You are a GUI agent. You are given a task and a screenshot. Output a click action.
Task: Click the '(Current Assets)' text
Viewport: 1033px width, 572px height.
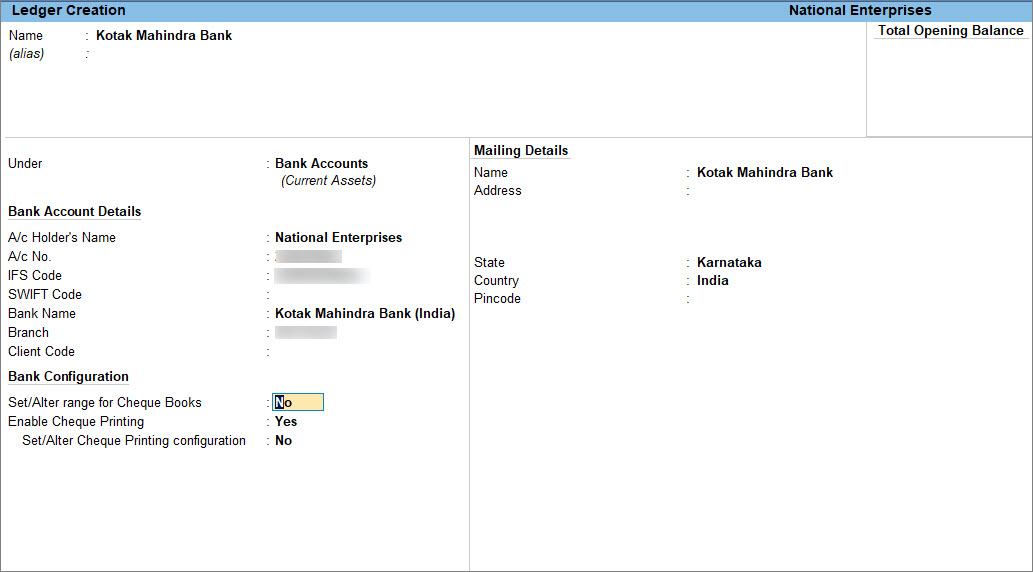pyautogui.click(x=329, y=181)
